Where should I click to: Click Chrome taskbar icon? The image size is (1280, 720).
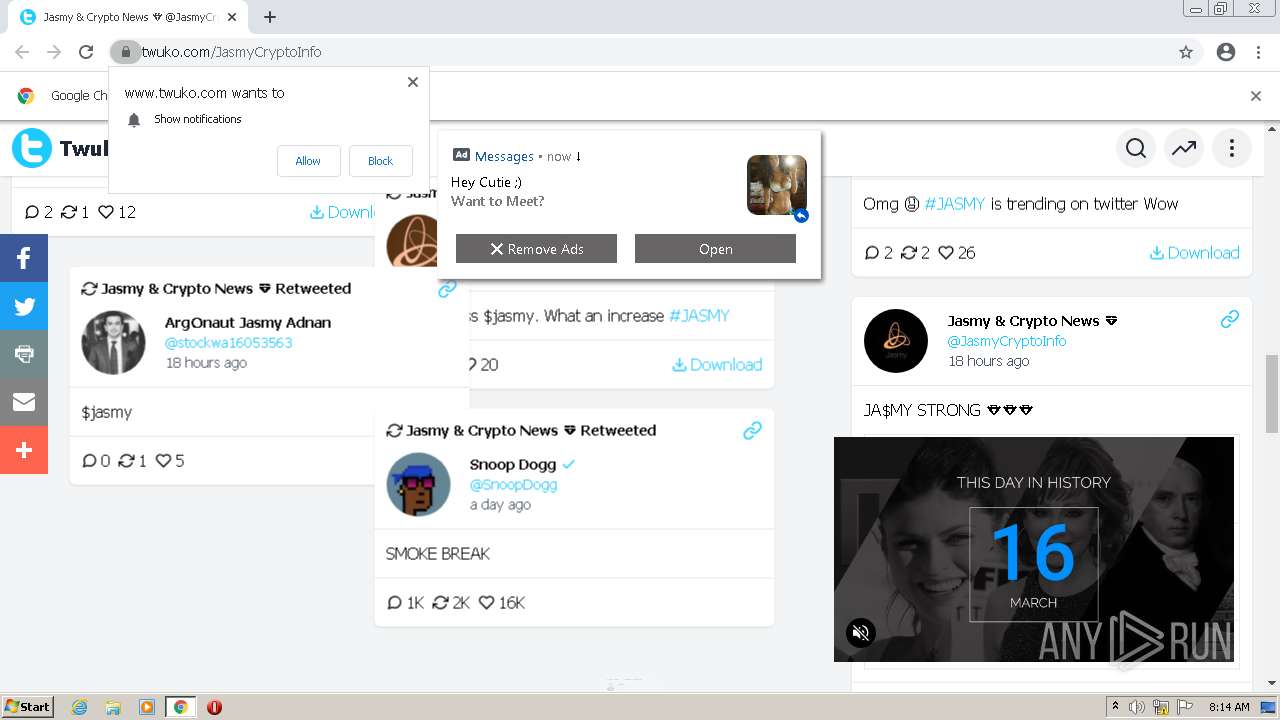181,707
